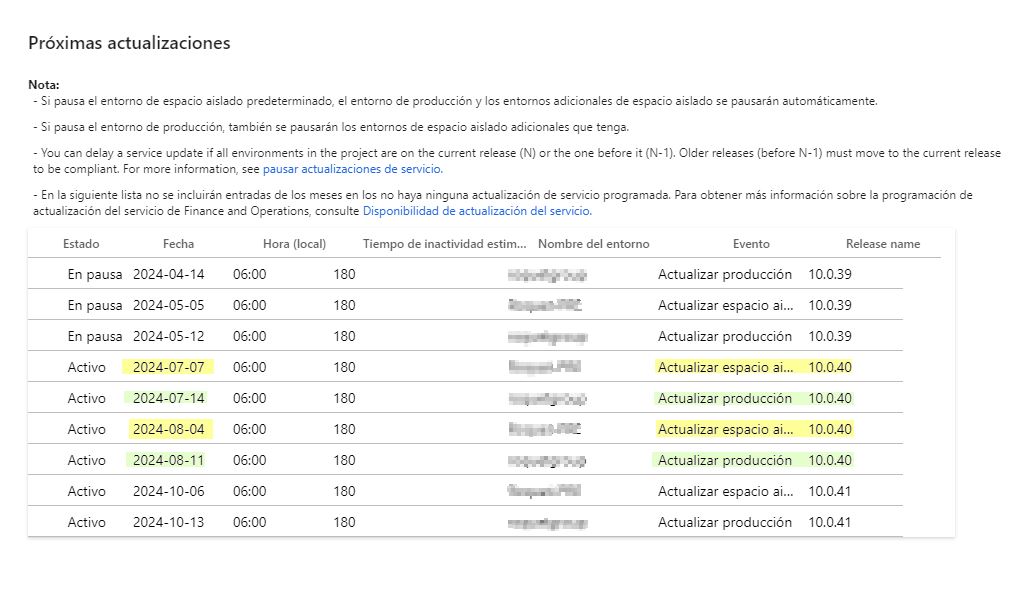
Task: Click 'Activo' status in 2024-08-11 row
Action: (x=87, y=460)
